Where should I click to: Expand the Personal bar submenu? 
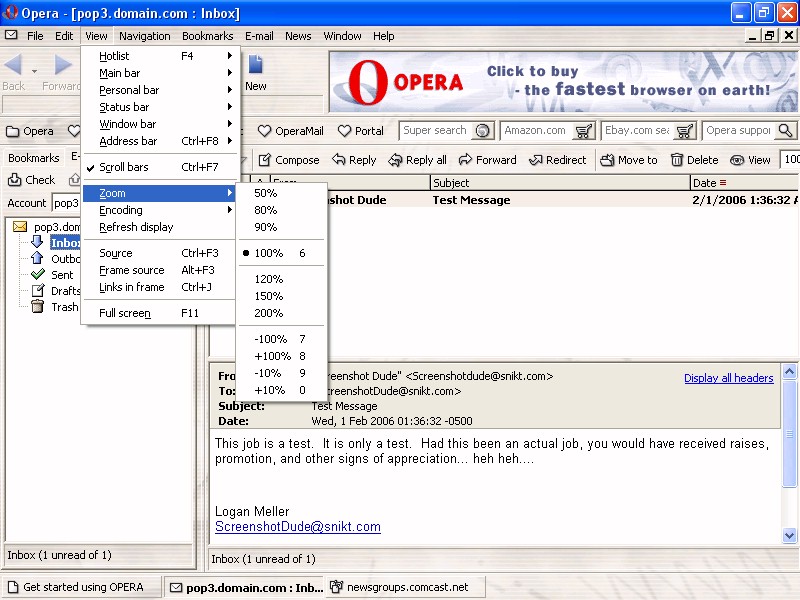[159, 90]
